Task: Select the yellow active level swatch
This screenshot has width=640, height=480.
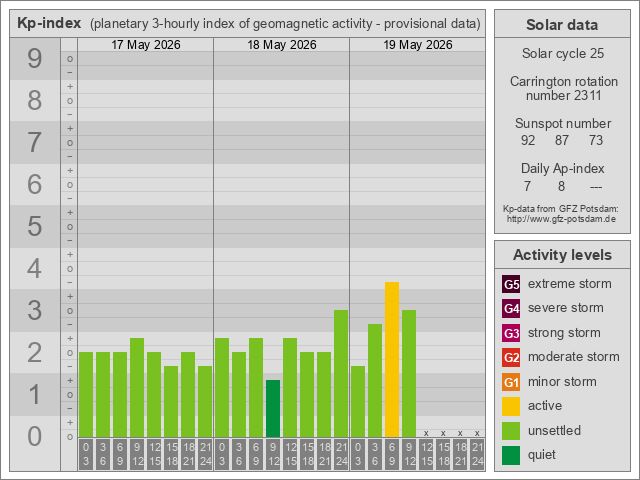Action: click(x=511, y=407)
